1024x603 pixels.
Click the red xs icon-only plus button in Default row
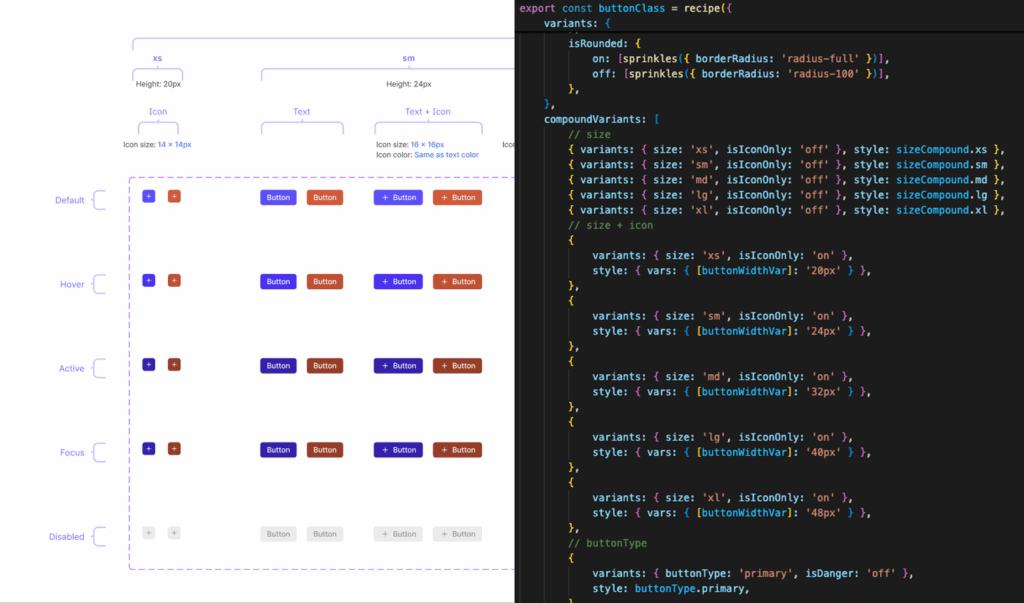click(174, 196)
